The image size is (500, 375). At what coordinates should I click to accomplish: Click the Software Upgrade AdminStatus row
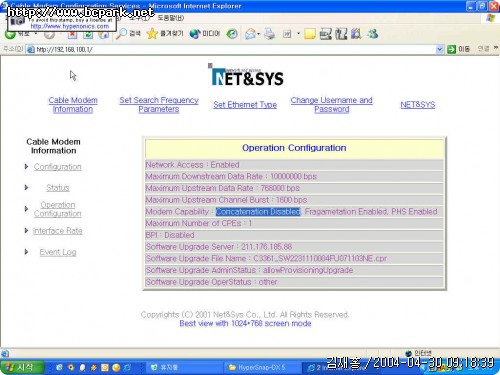[294, 270]
